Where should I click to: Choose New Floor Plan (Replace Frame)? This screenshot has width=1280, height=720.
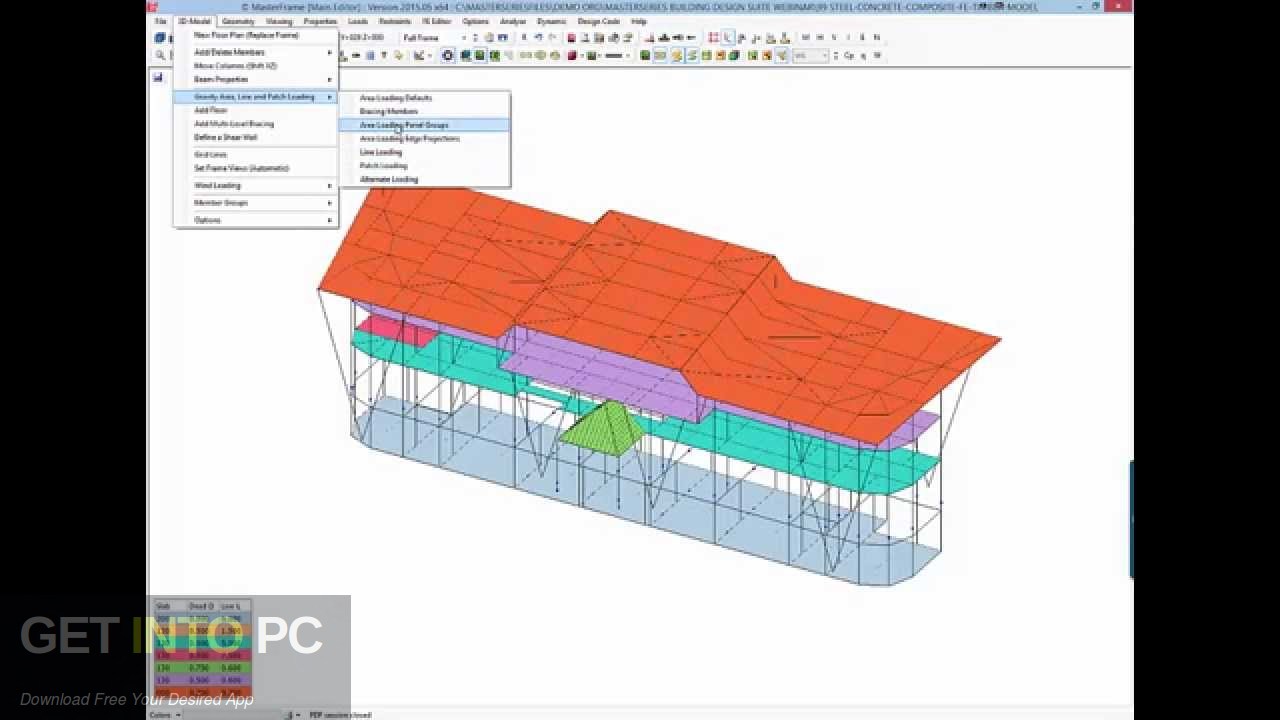(246, 35)
